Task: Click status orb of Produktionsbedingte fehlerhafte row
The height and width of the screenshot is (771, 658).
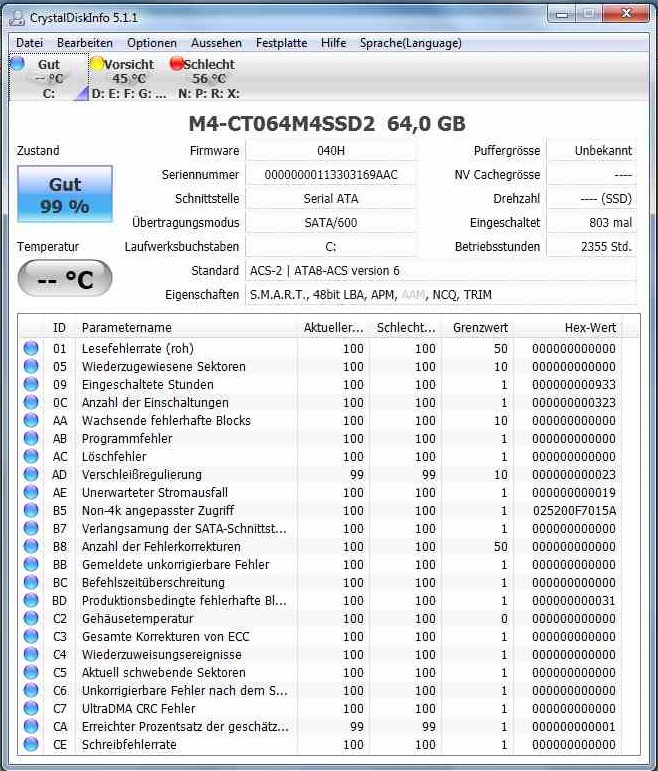Action: [x=31, y=600]
